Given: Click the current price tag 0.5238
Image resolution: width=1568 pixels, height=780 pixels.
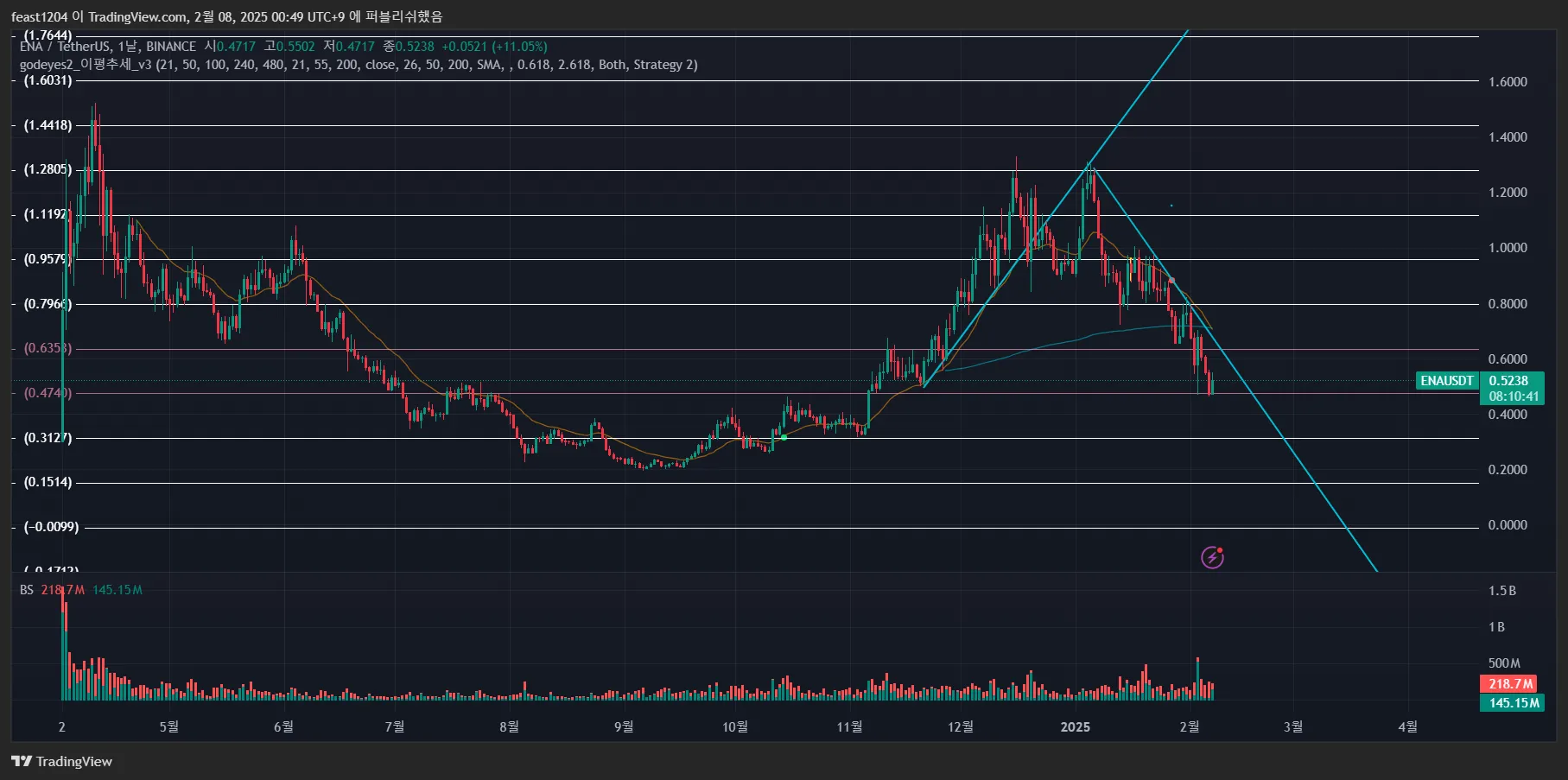Looking at the screenshot, I should [x=1508, y=381].
